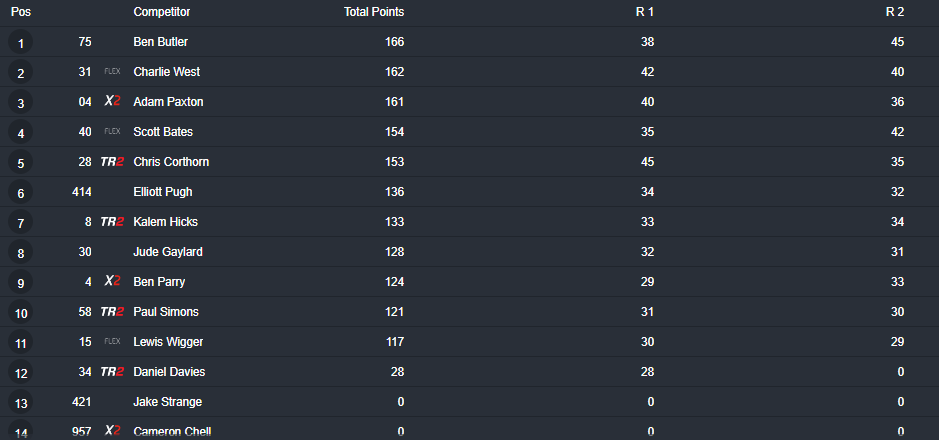Click the TR2 logo beside Kalem Hicks
Screen dimensions: 939x440
tap(112, 221)
